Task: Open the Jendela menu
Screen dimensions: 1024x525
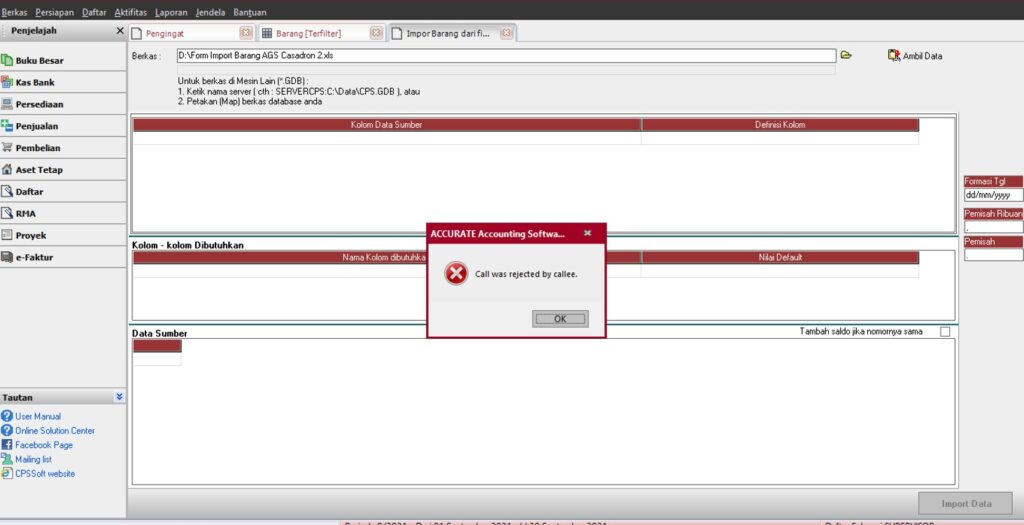Action: [x=210, y=12]
